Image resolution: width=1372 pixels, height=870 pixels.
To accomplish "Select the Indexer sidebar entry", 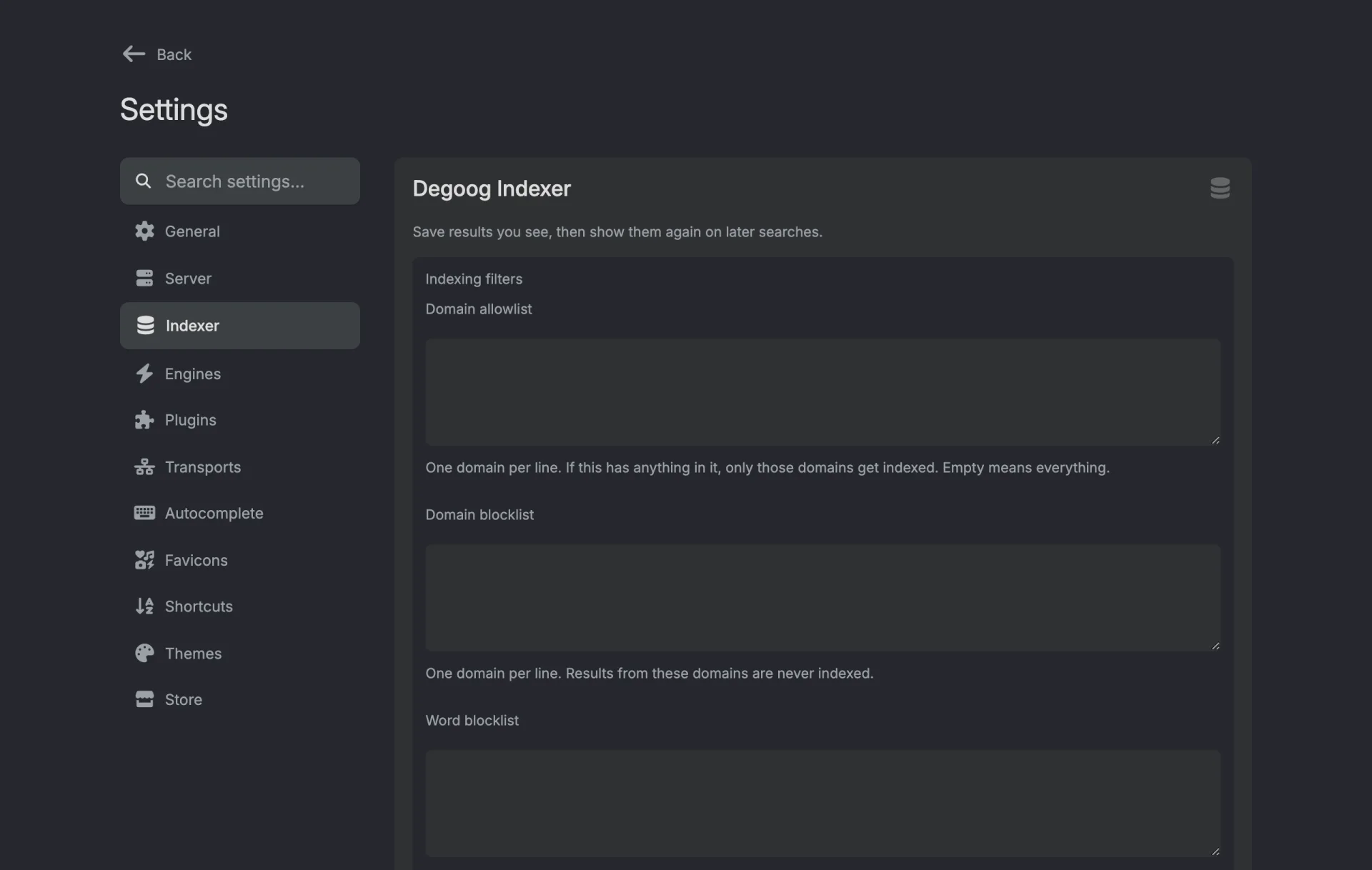I will (240, 325).
